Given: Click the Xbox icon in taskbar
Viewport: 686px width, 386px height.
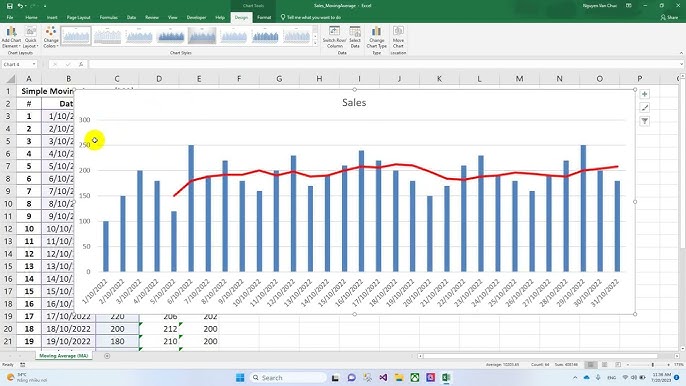Looking at the screenshot, I should coord(415,377).
